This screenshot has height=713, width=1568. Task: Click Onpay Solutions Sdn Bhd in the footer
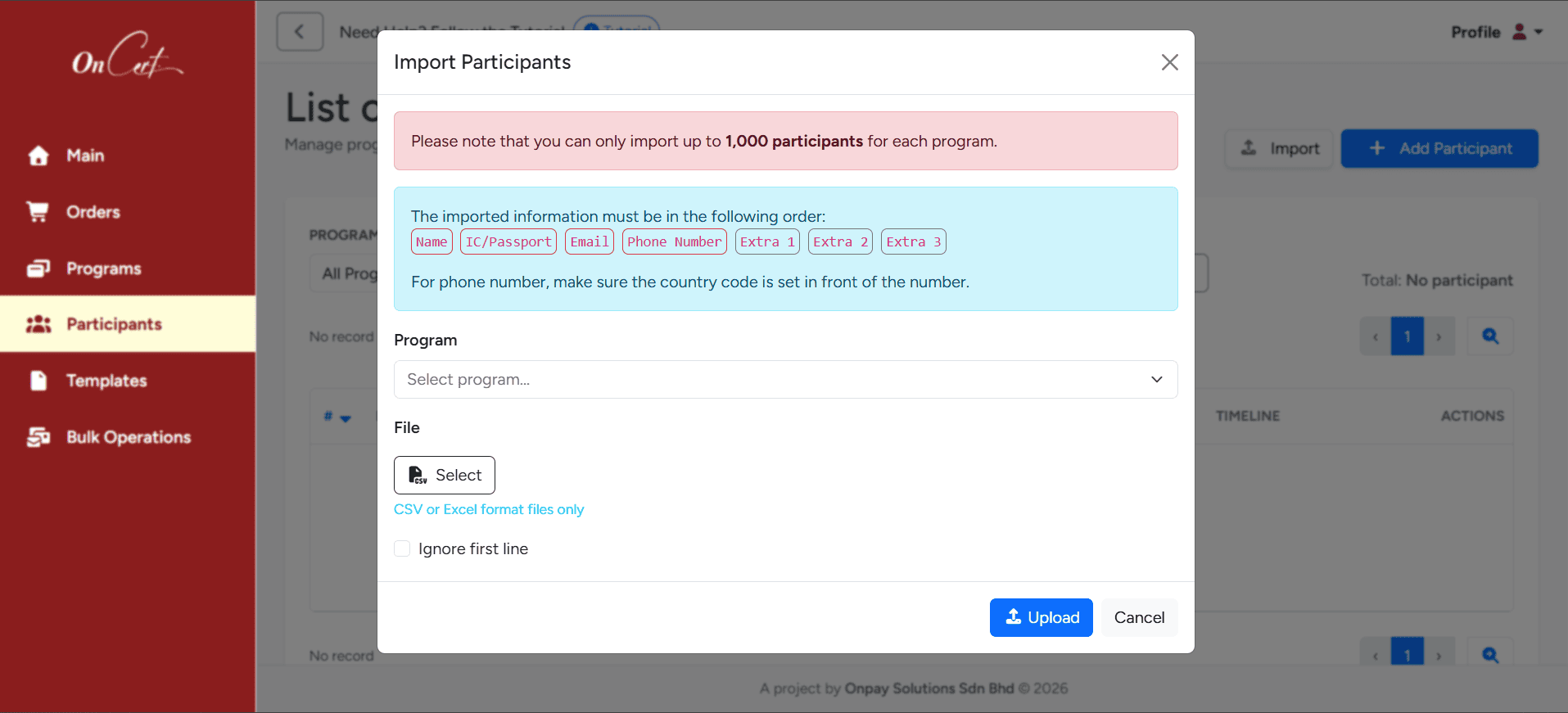929,688
